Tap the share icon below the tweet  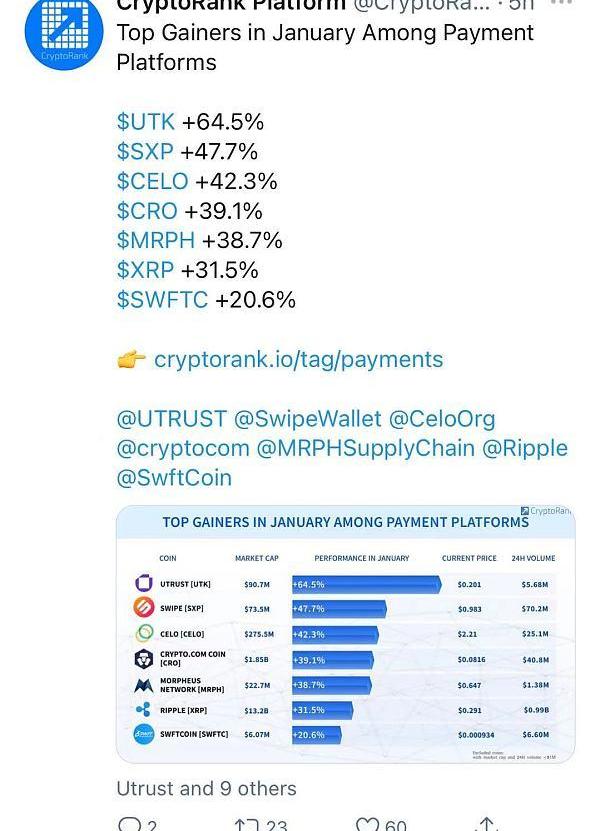click(486, 823)
